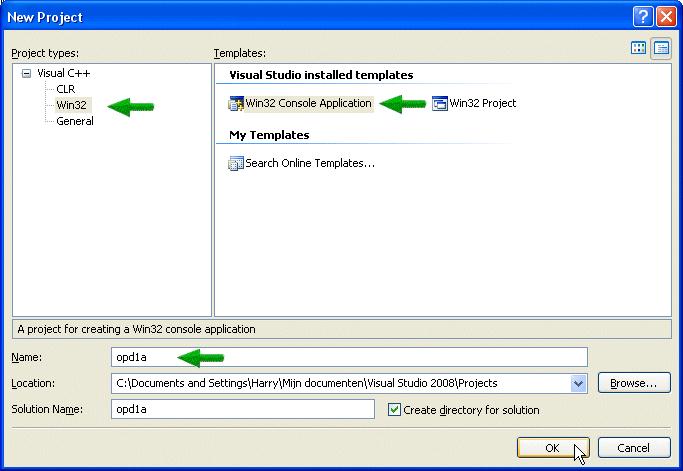The height and width of the screenshot is (471, 683).
Task: Select the Win32 Project template icon
Action: (x=440, y=104)
